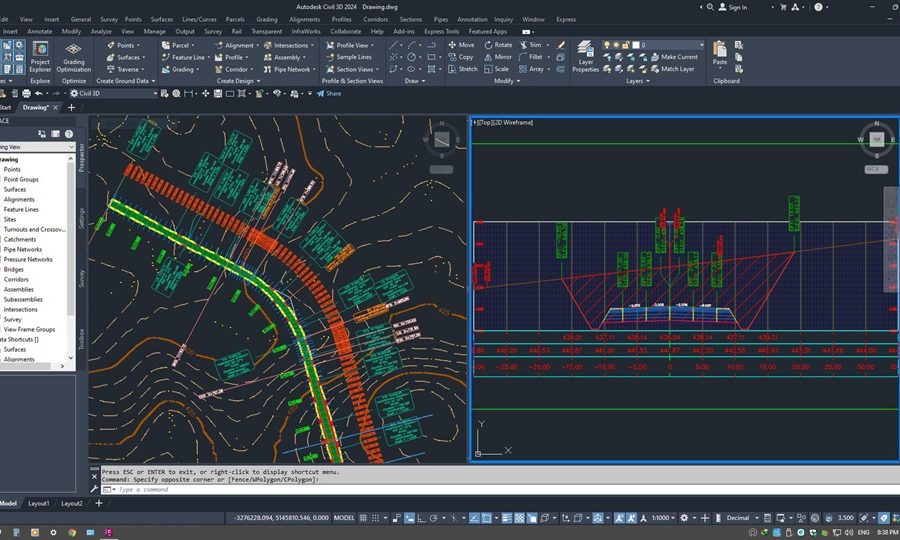Toggle MODEL space button in status bar
The height and width of the screenshot is (540, 900).
(x=343, y=518)
